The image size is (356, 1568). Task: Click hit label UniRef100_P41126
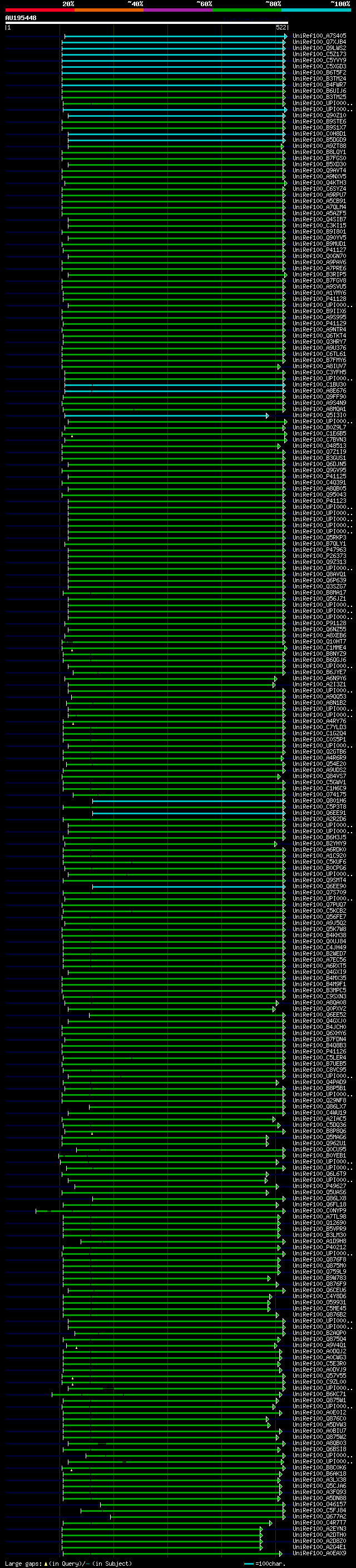pos(319,1052)
